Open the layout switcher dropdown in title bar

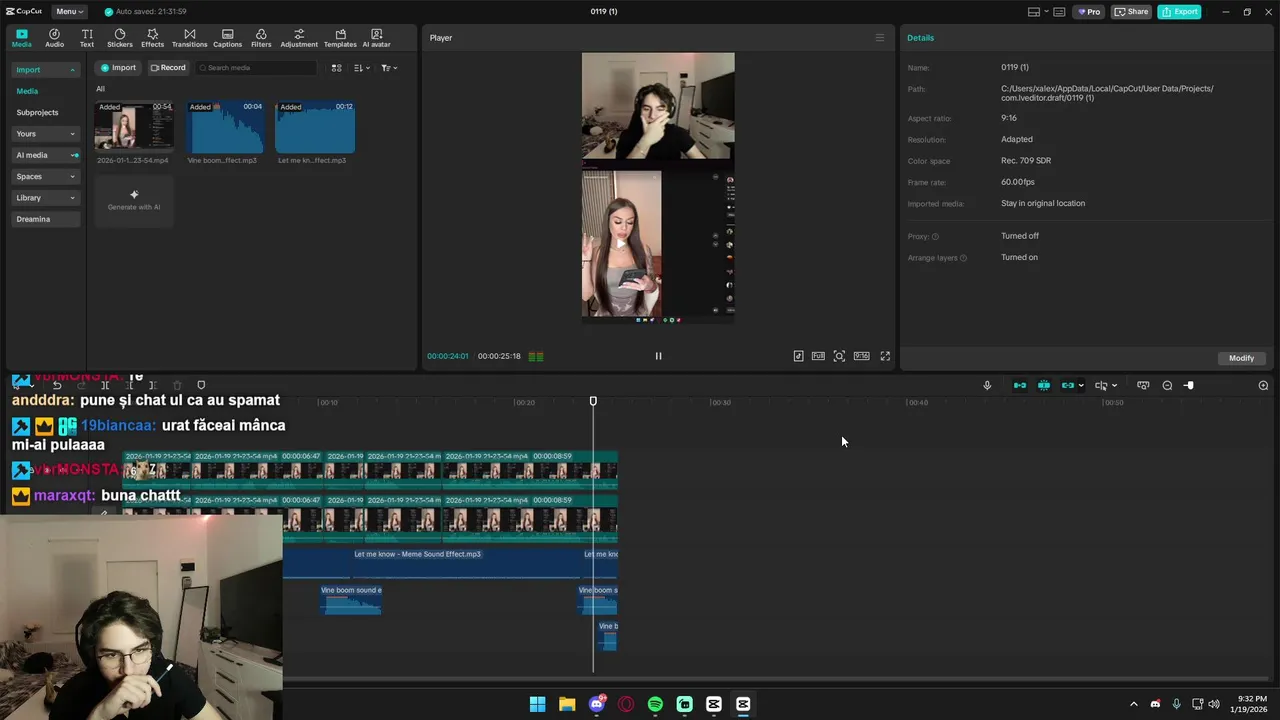tap(1037, 12)
